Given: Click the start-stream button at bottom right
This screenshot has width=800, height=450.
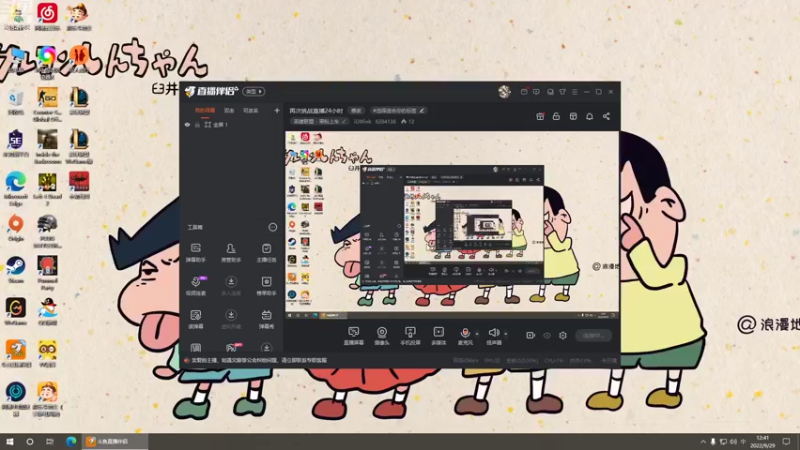Looking at the screenshot, I should coord(593,335).
